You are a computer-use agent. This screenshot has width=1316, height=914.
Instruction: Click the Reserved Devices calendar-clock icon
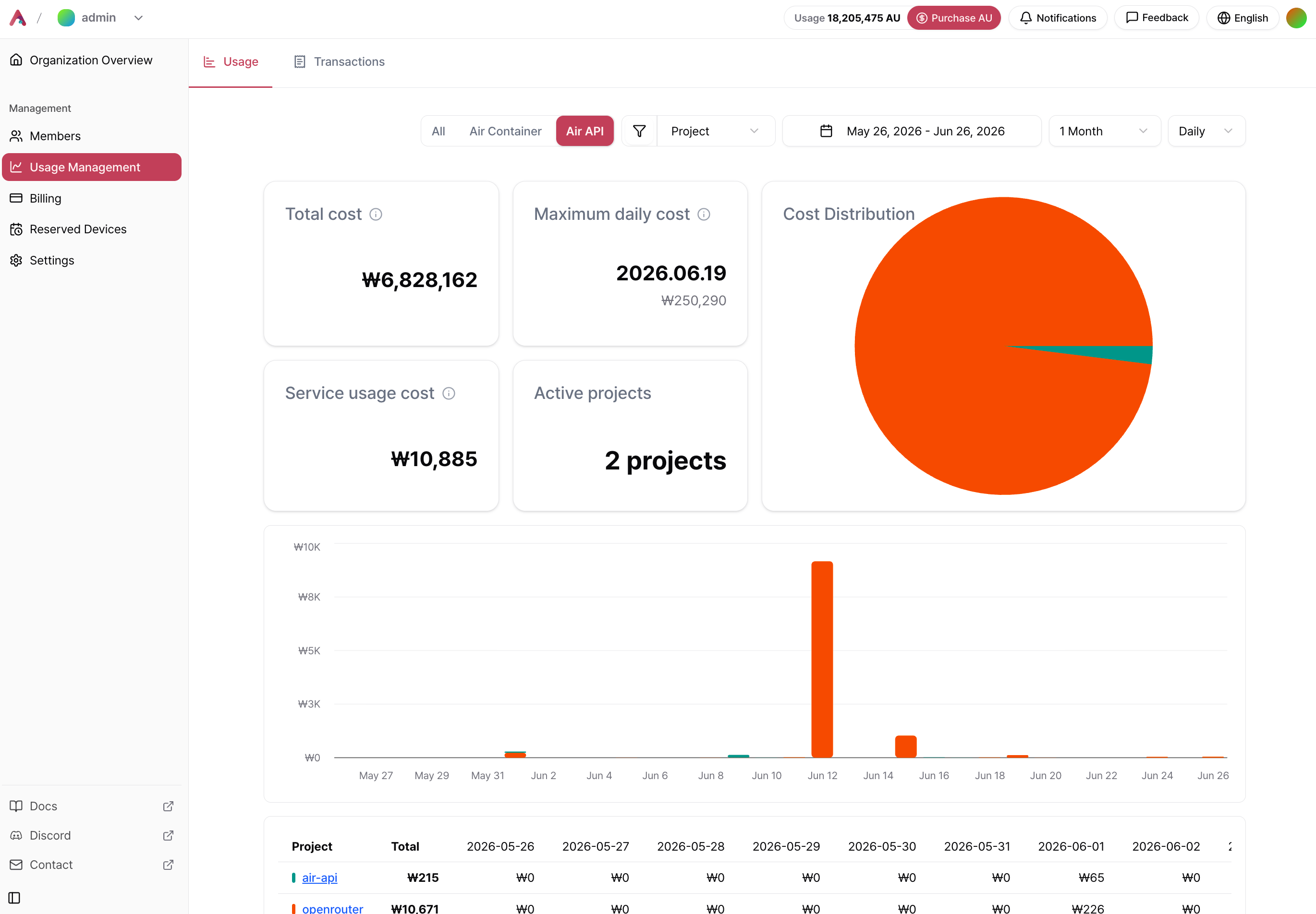[x=16, y=229]
